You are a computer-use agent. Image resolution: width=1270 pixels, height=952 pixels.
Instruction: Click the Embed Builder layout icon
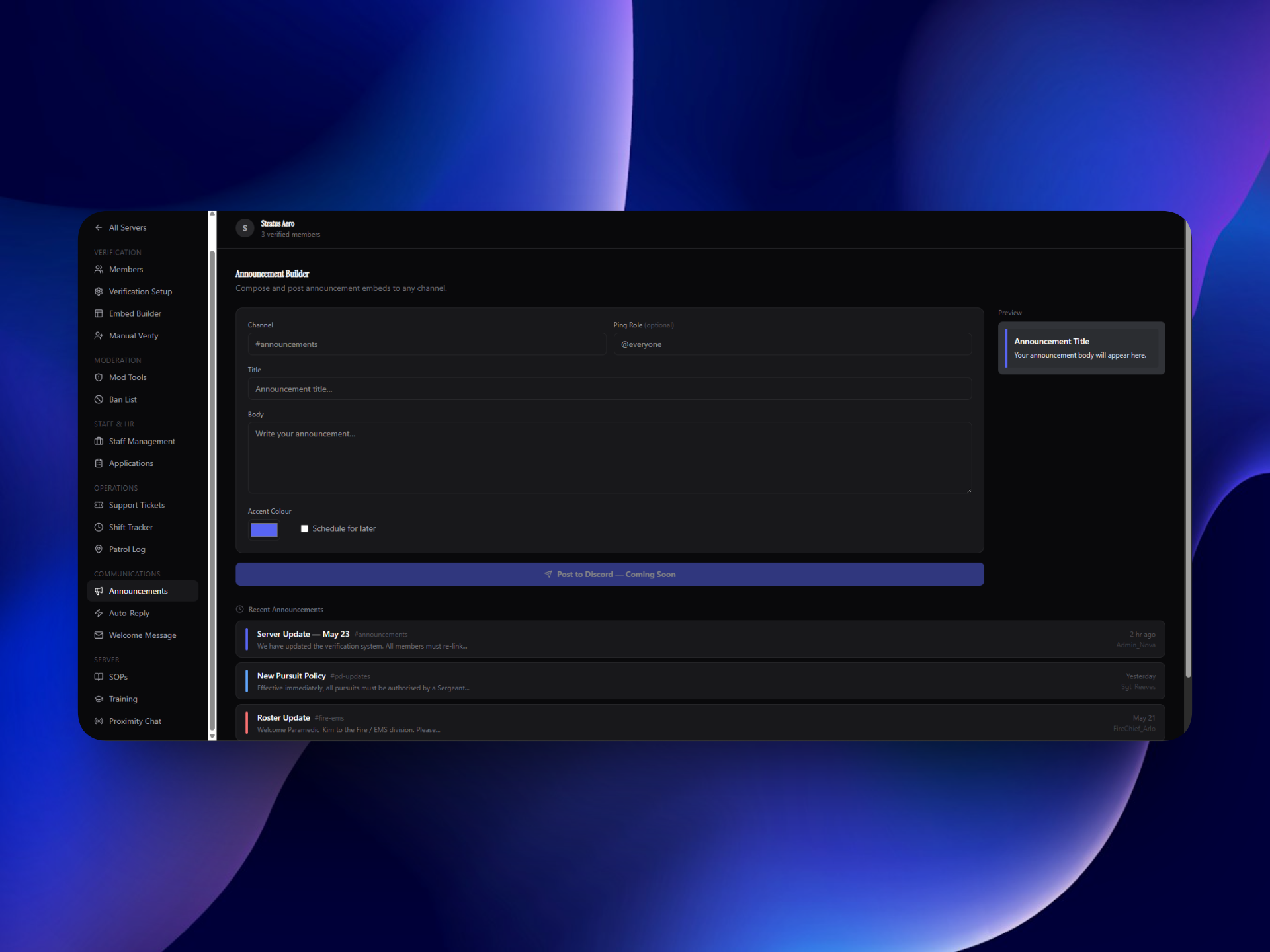(99, 313)
